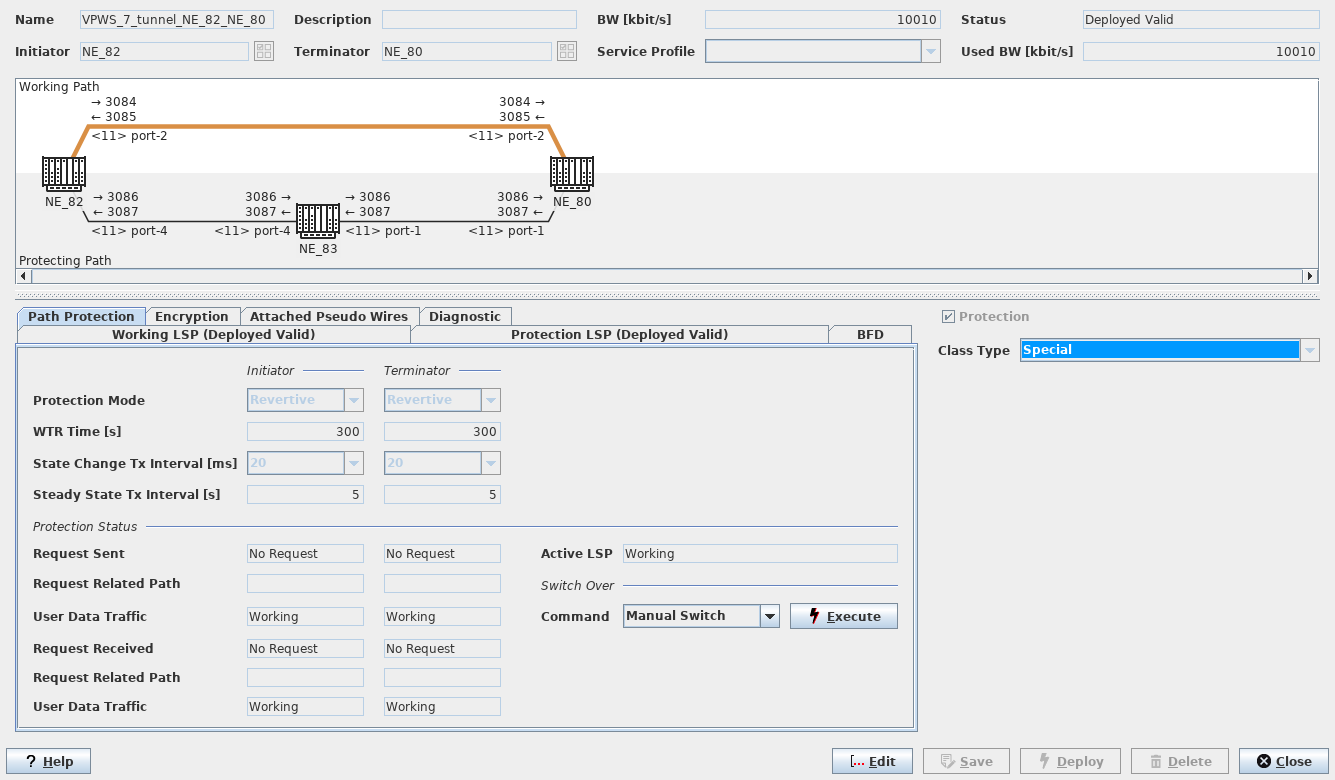Select the Protection LSP sub-tab

click(619, 335)
